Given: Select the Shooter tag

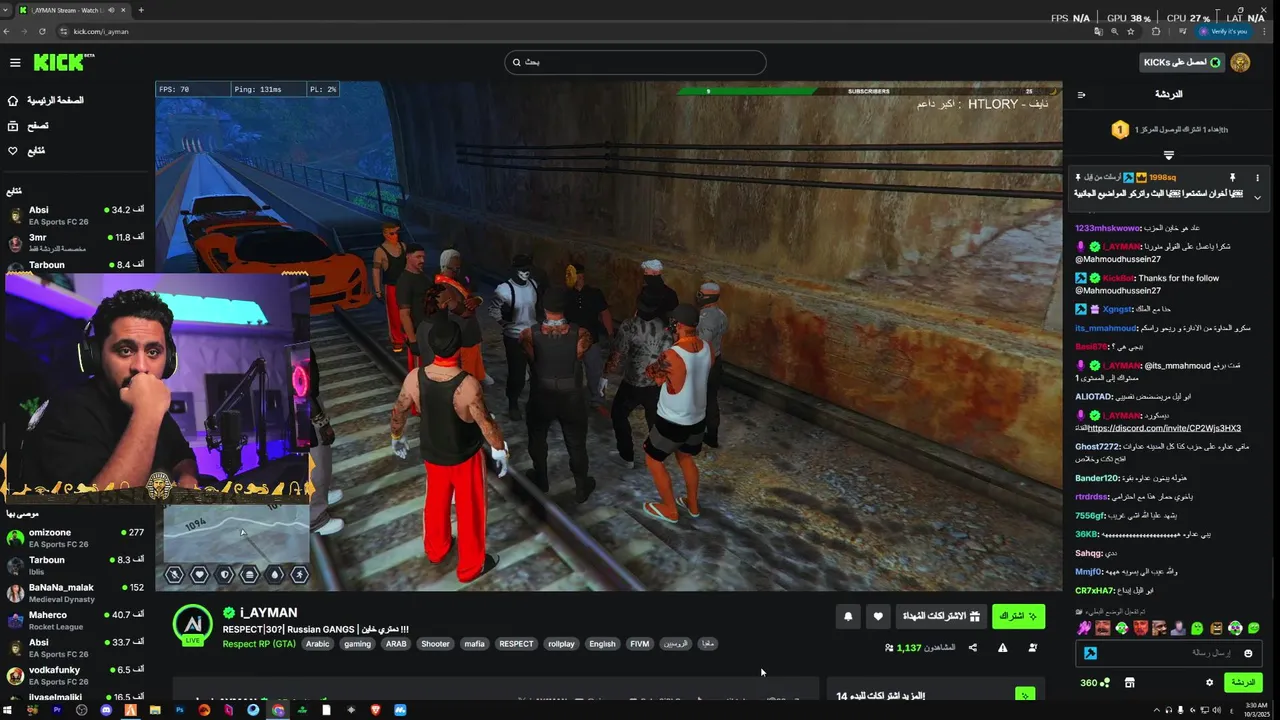Looking at the screenshot, I should [435, 644].
